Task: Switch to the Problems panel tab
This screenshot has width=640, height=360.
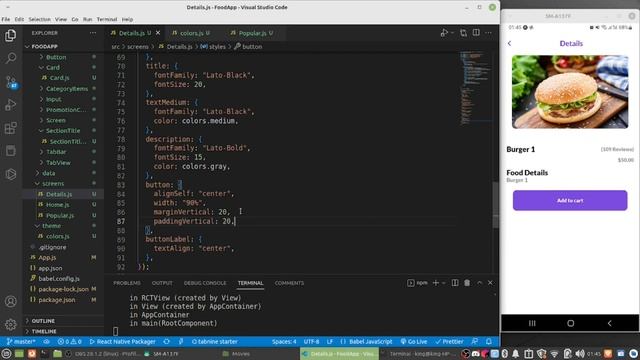Action: coord(127,283)
